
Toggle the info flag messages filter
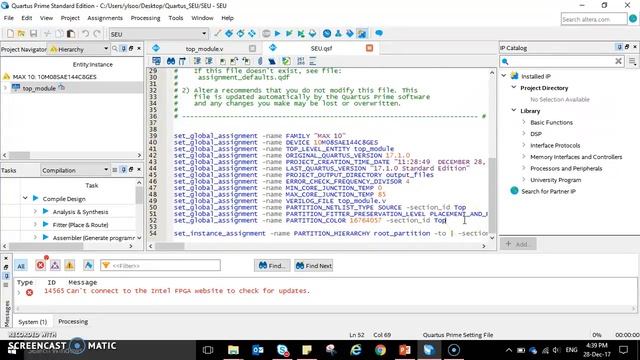click(88, 266)
